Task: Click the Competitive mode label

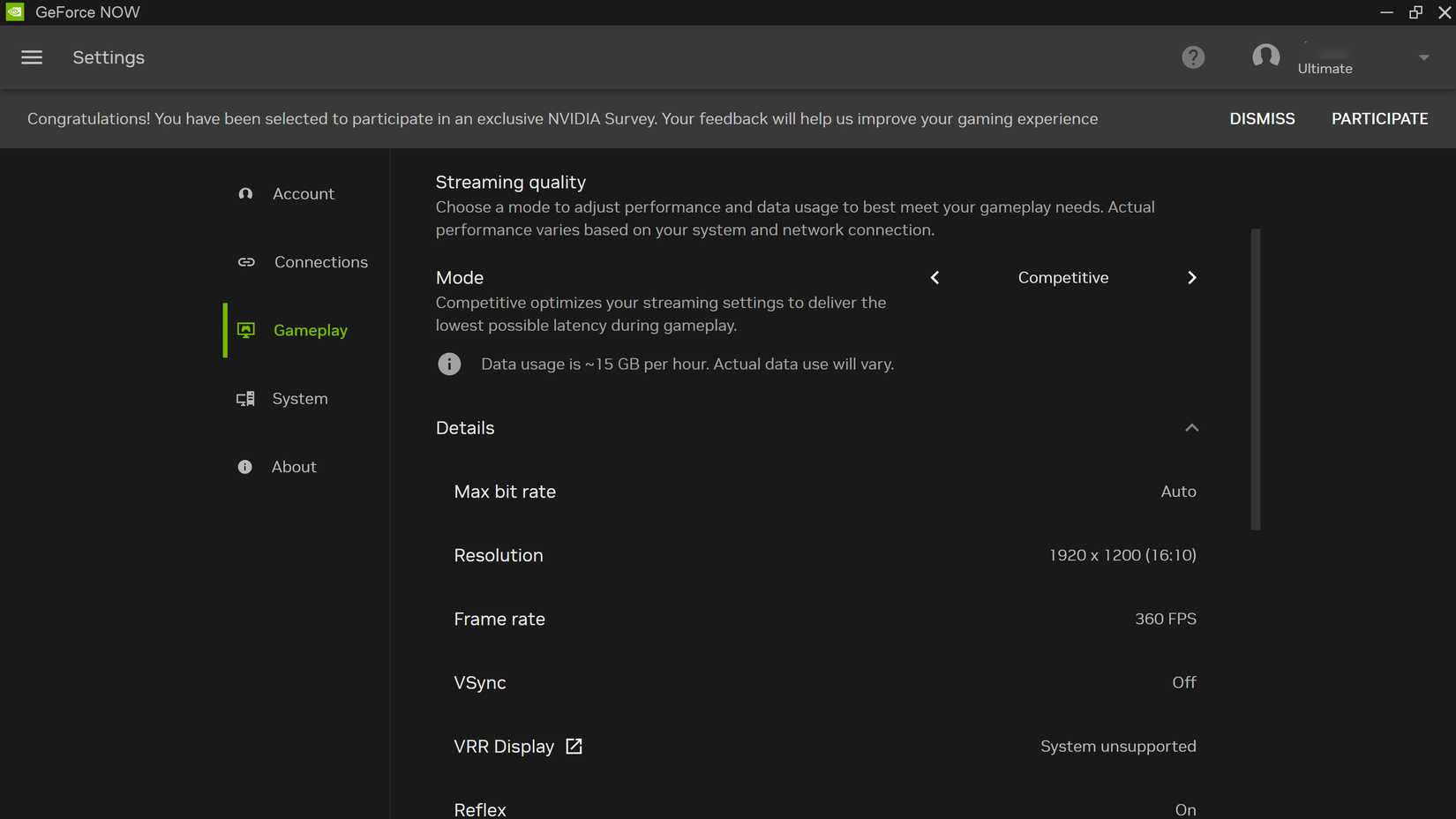Action: [x=1063, y=277]
